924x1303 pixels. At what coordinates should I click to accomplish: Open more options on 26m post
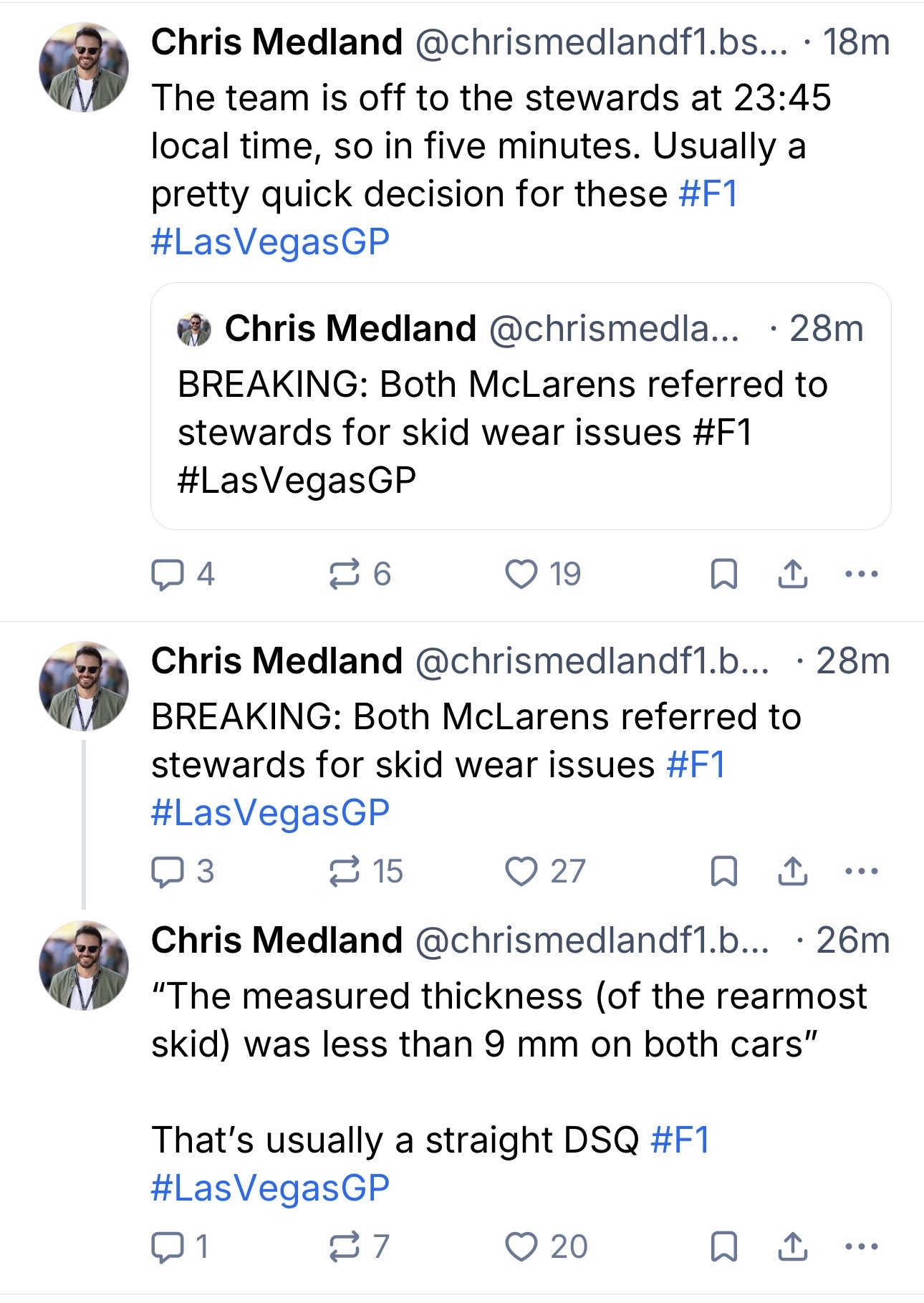pos(862,1247)
